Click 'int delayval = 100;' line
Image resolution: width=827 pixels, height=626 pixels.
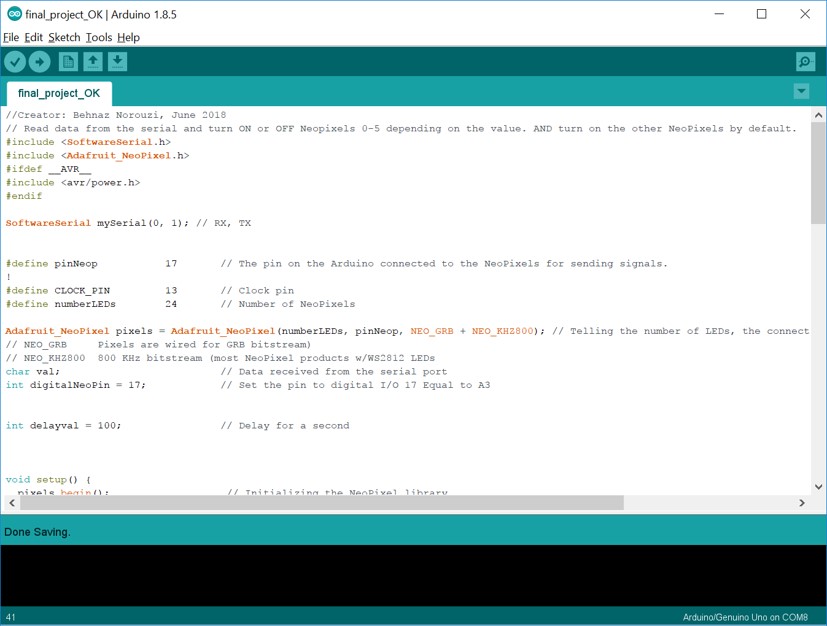pyautogui.click(x=63, y=426)
